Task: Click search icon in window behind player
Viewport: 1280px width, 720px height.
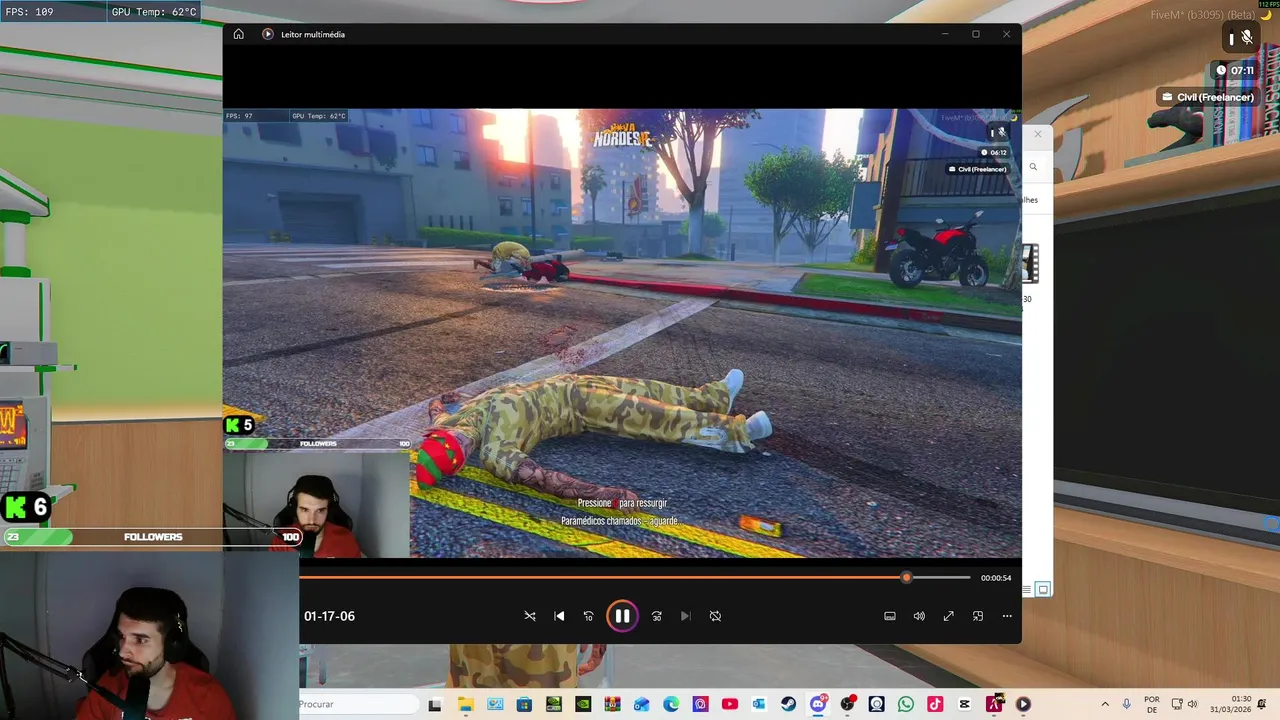Action: 1033,167
